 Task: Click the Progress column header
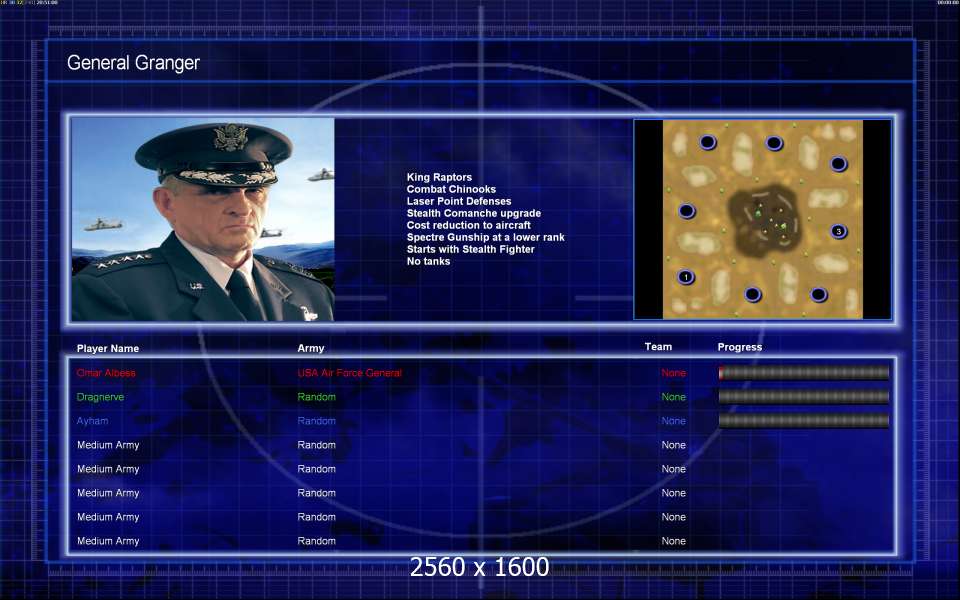click(740, 347)
